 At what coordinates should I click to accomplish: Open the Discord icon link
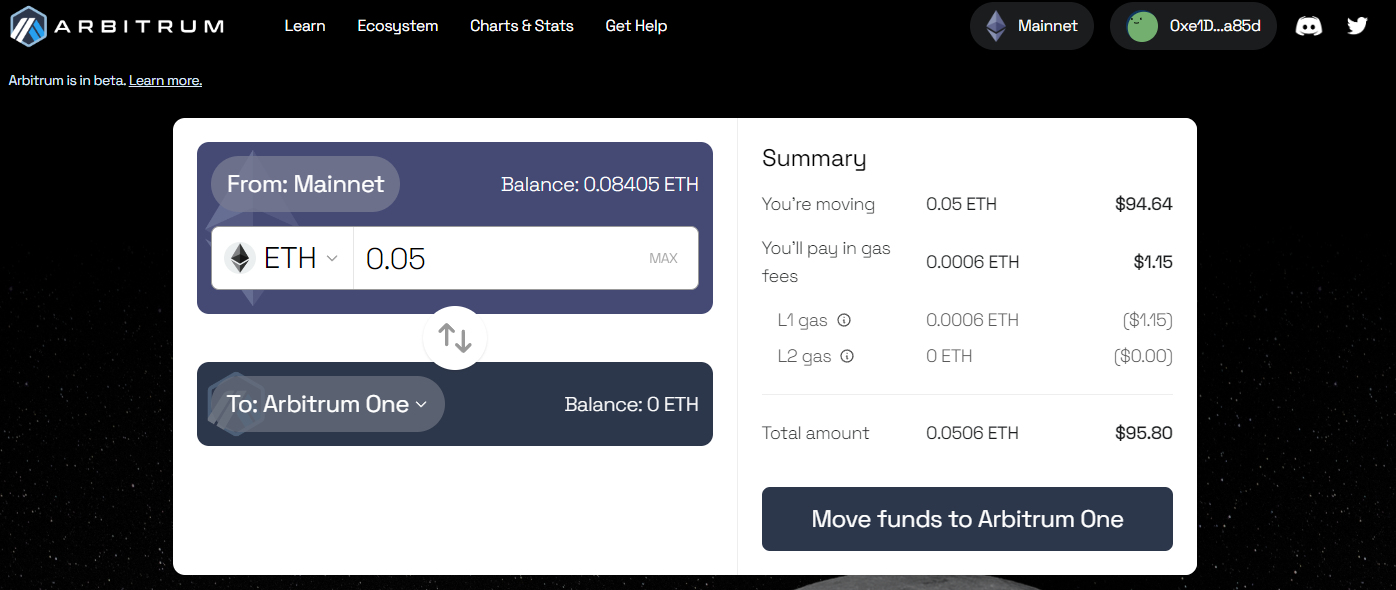(1309, 26)
